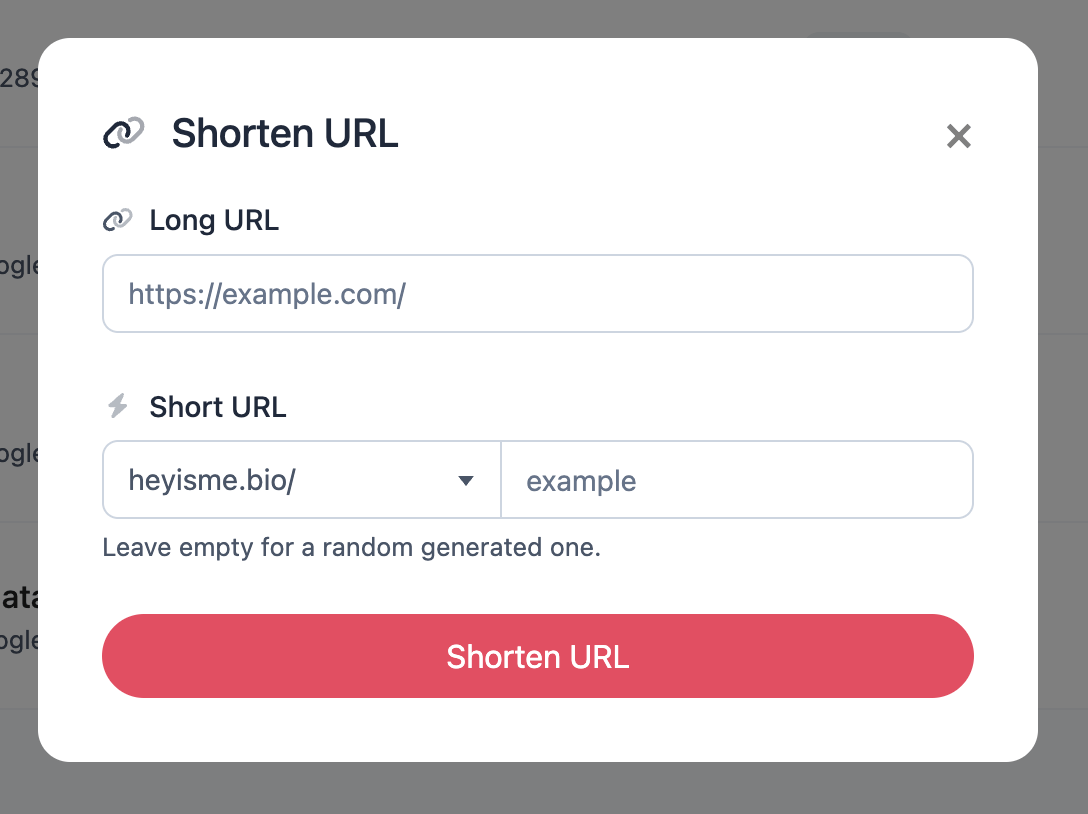Click the chain link icon beside Shorten URL title
This screenshot has width=1088, height=814.
pyautogui.click(x=122, y=132)
